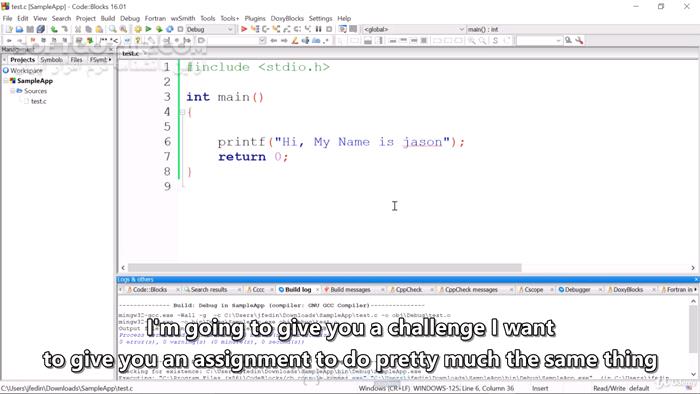
Task: Abort the build with the stop icon
Action: (x=180, y=29)
